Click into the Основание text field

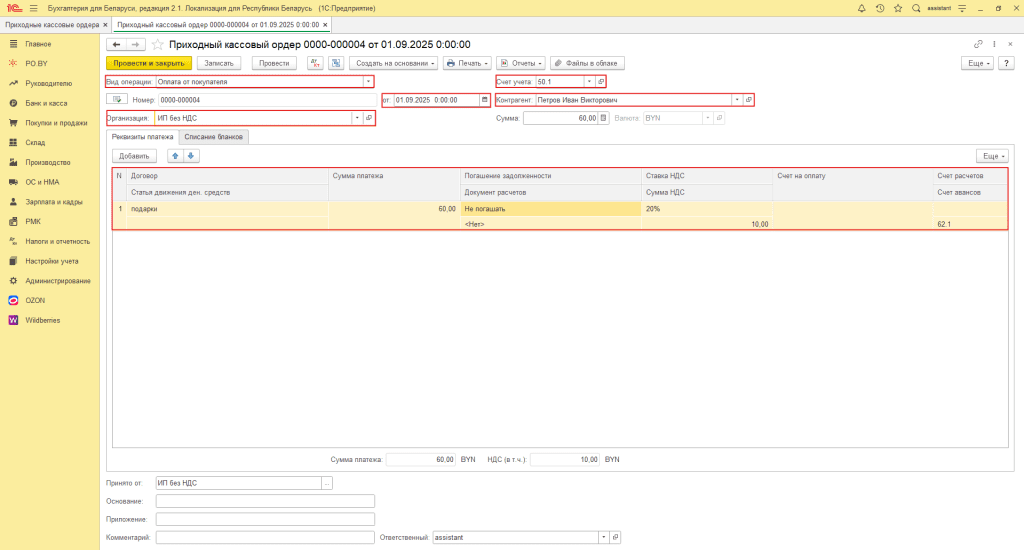(265, 501)
